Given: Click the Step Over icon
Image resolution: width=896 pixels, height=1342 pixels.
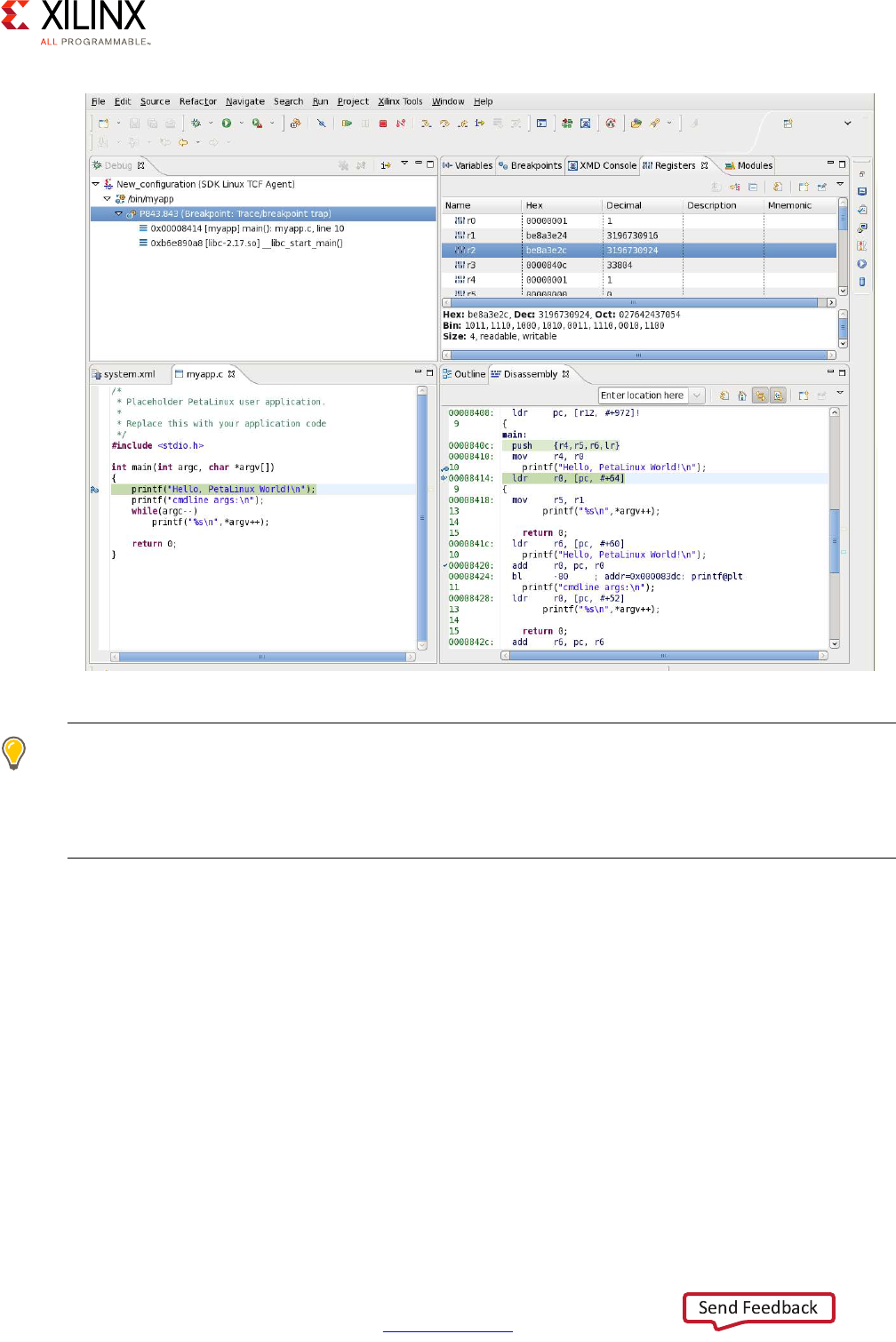Looking at the screenshot, I should pos(444,124).
